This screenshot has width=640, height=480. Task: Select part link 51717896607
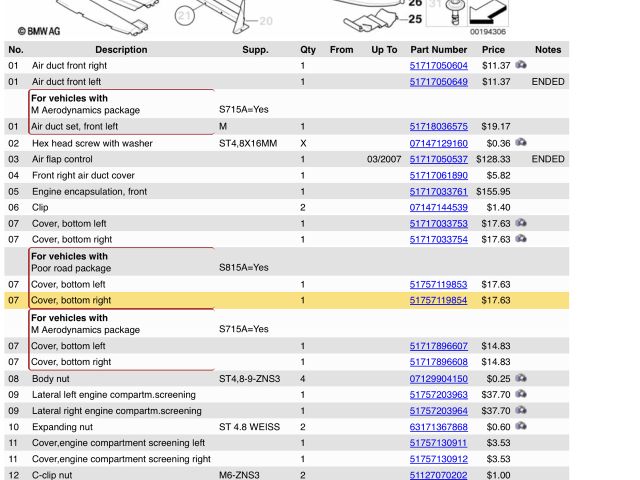point(438,346)
